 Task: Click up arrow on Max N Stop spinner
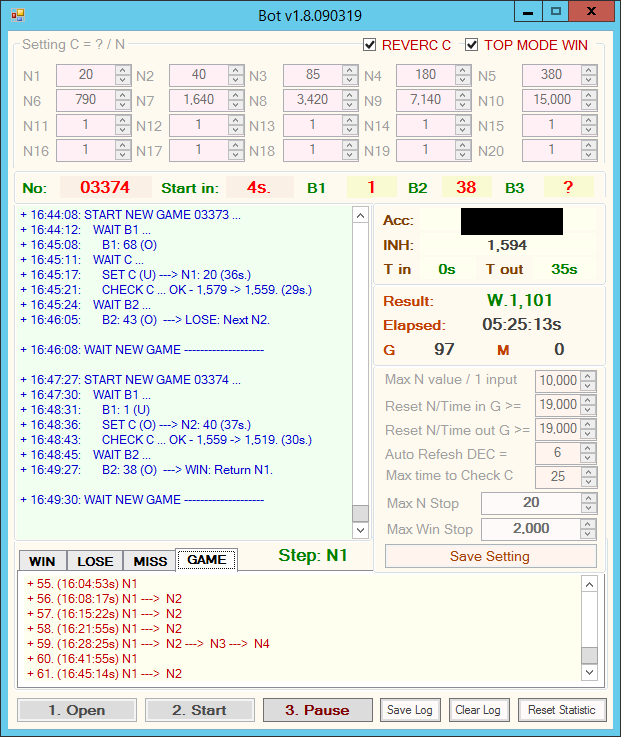coord(588,498)
